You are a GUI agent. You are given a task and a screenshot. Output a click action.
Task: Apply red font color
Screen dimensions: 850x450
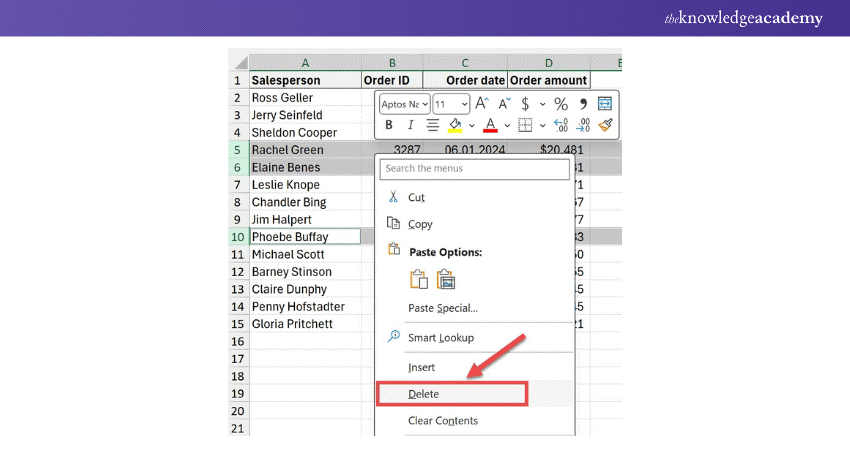[x=490, y=125]
